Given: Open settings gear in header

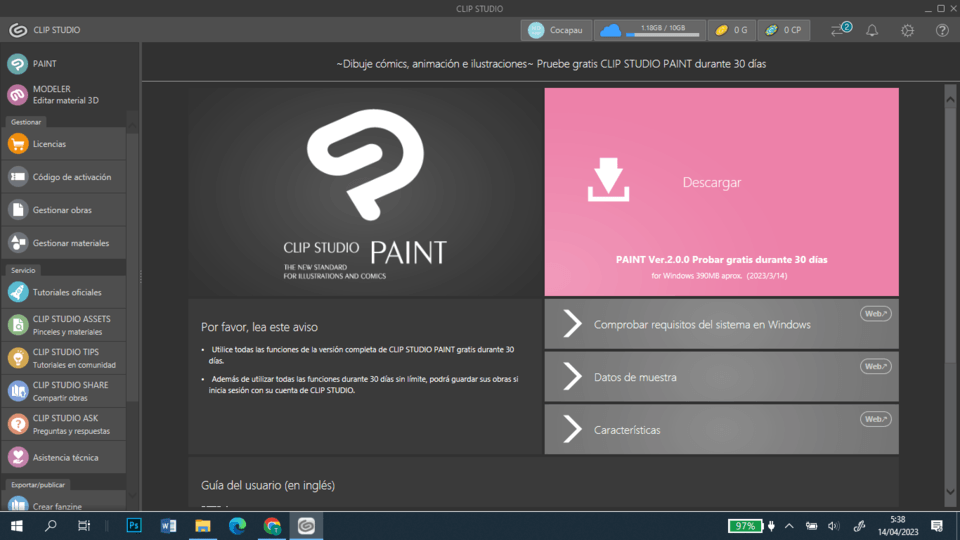Looking at the screenshot, I should click(x=907, y=30).
